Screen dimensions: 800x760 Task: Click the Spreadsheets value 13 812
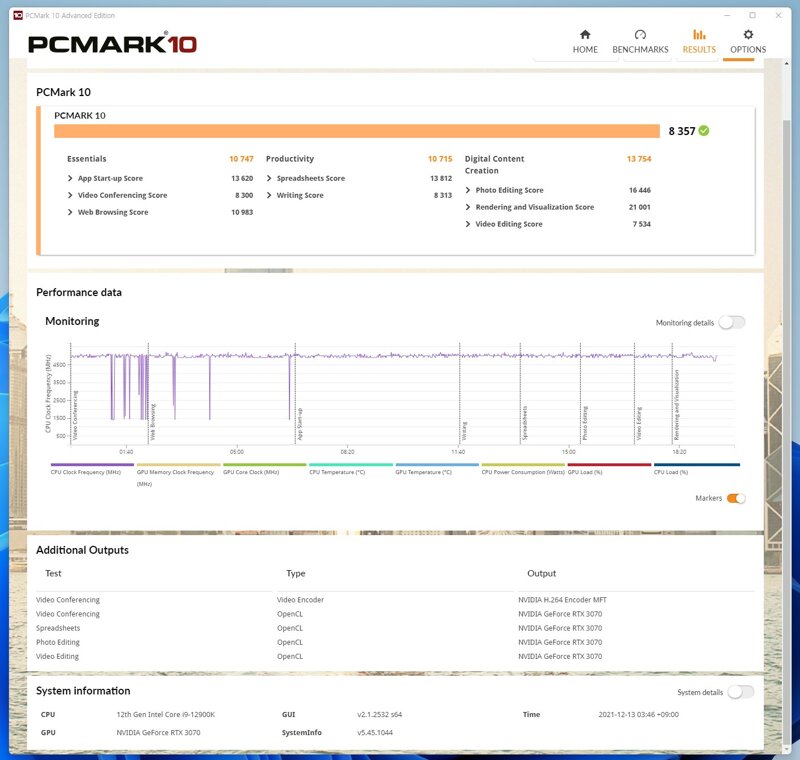point(441,178)
